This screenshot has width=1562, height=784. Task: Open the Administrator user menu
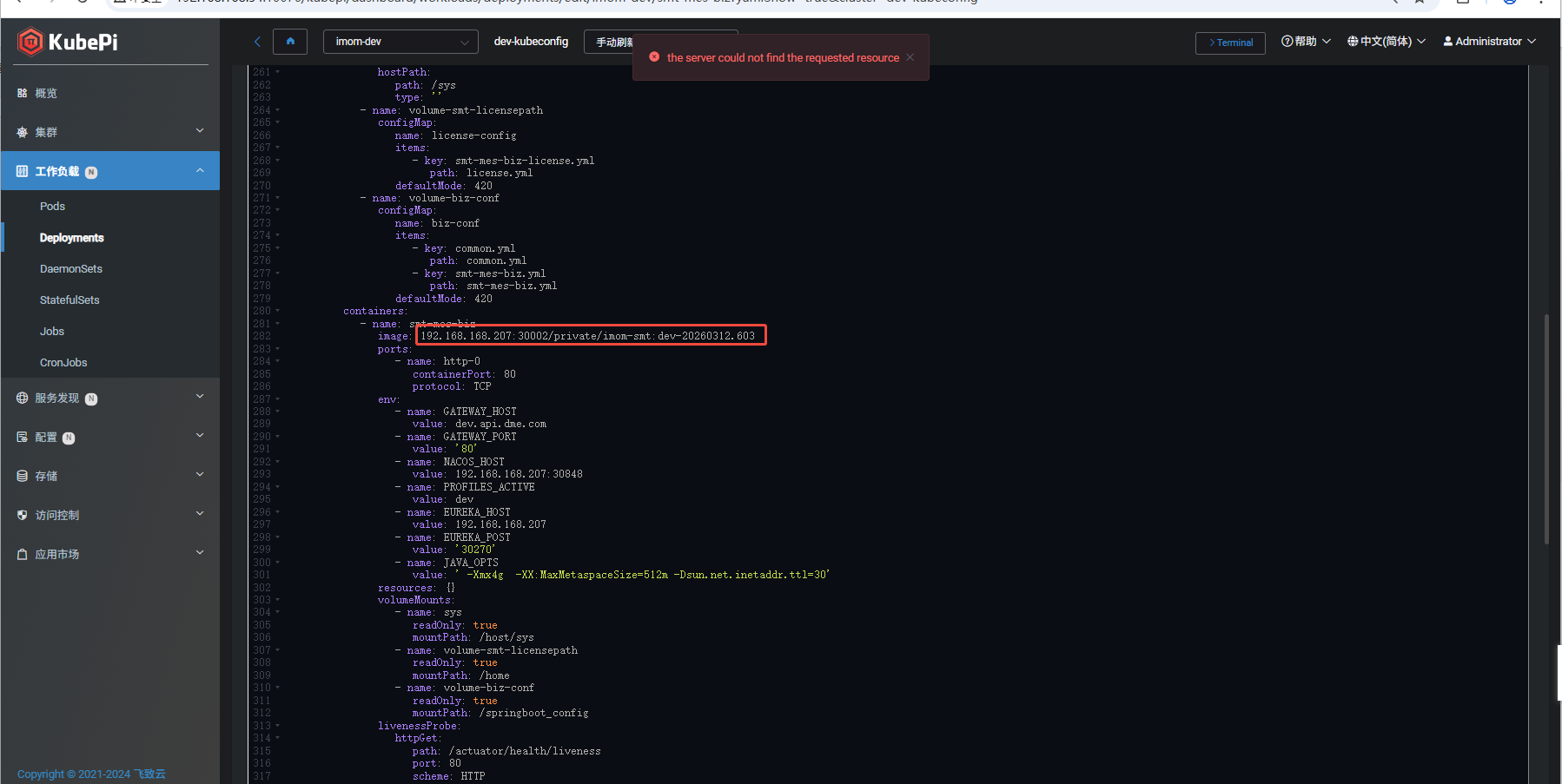[1489, 42]
